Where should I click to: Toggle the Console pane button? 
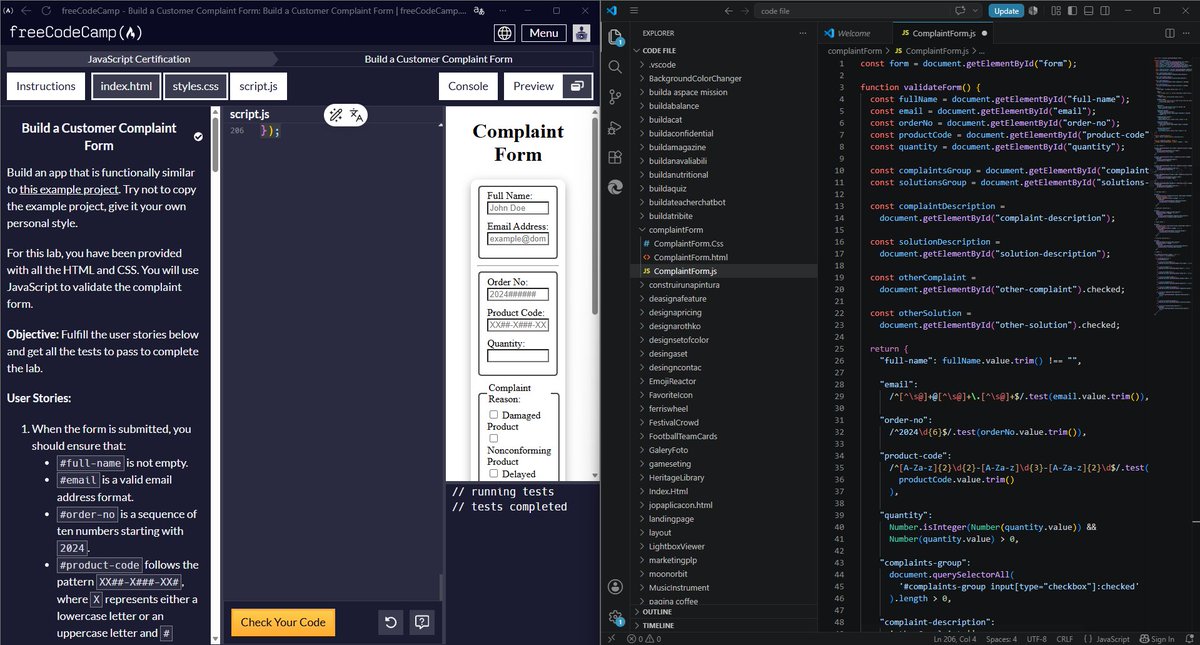(468, 86)
